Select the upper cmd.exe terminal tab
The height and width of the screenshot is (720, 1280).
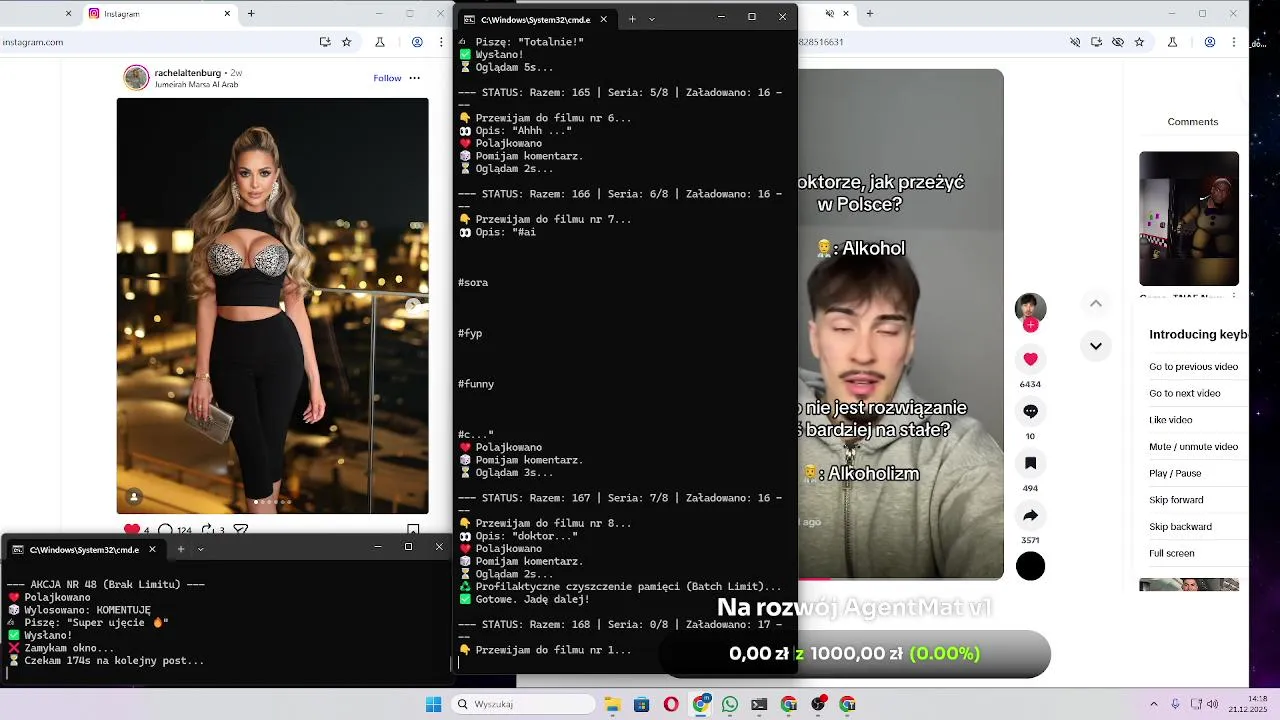(x=536, y=19)
